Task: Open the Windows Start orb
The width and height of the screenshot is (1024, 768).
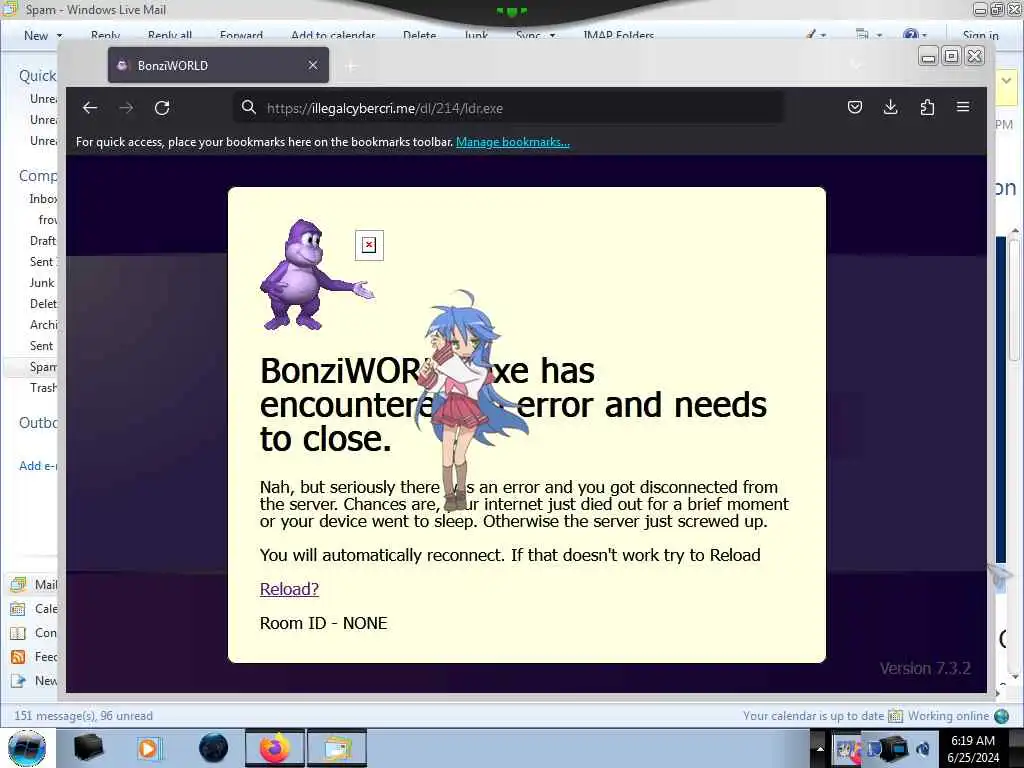Action: pos(27,748)
